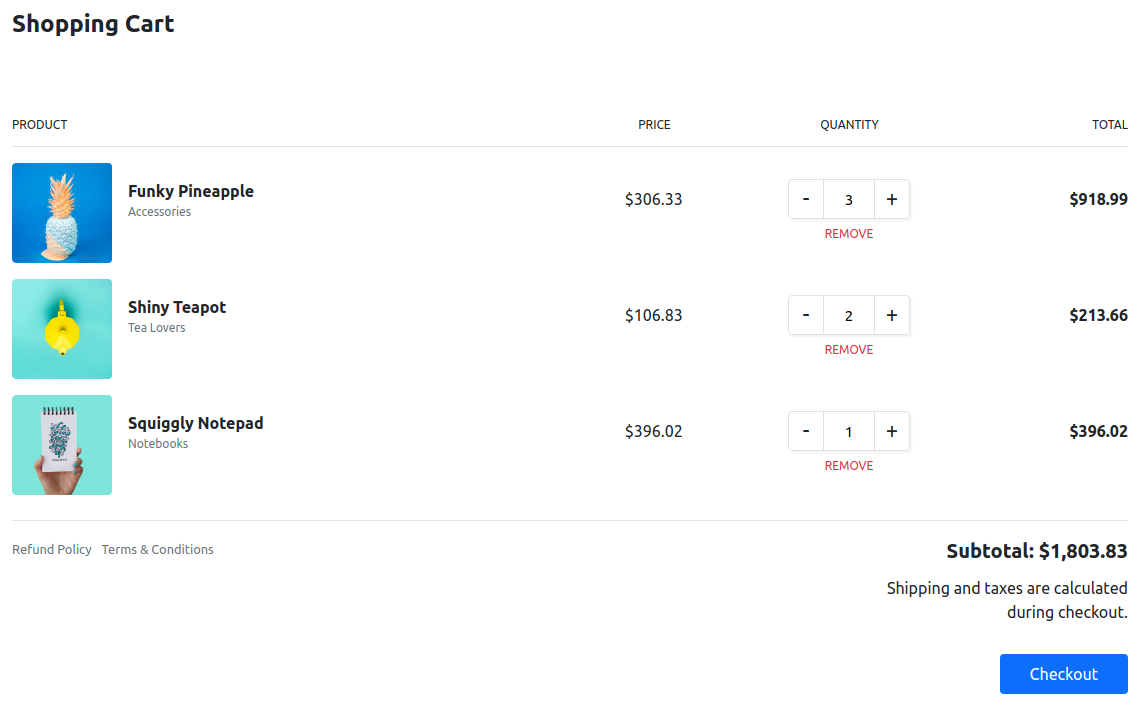Increase Shiny Teapot quantity with plus button
Viewport: 1147px width, 707px height.
pos(891,314)
